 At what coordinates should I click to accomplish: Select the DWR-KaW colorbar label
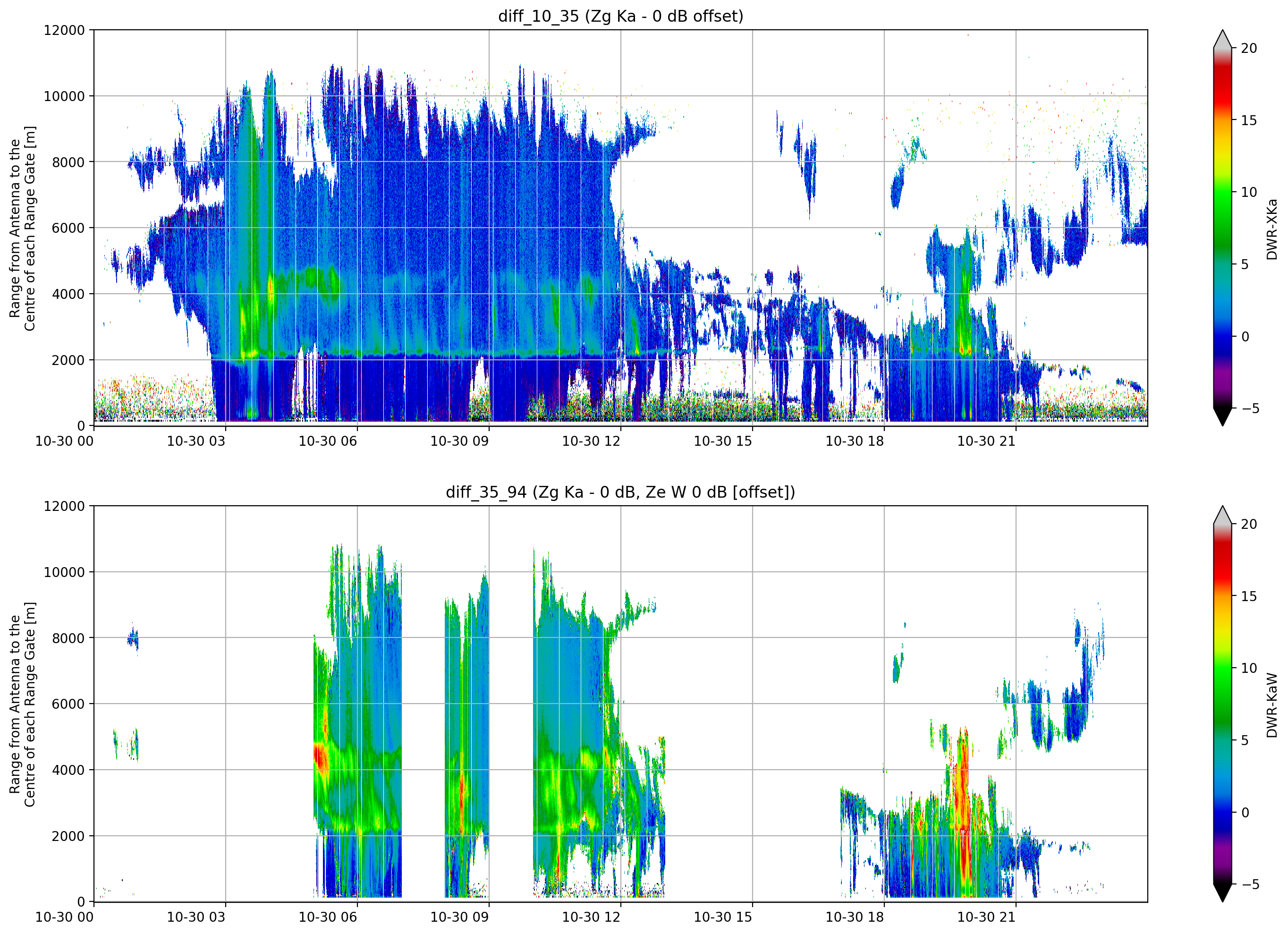[1271, 705]
